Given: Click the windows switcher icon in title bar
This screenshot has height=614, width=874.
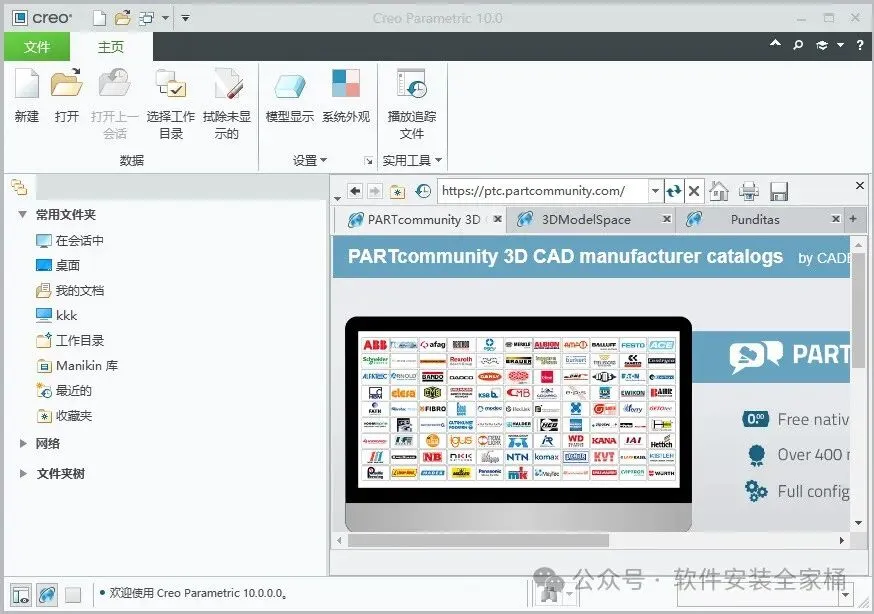Looking at the screenshot, I should 147,18.
